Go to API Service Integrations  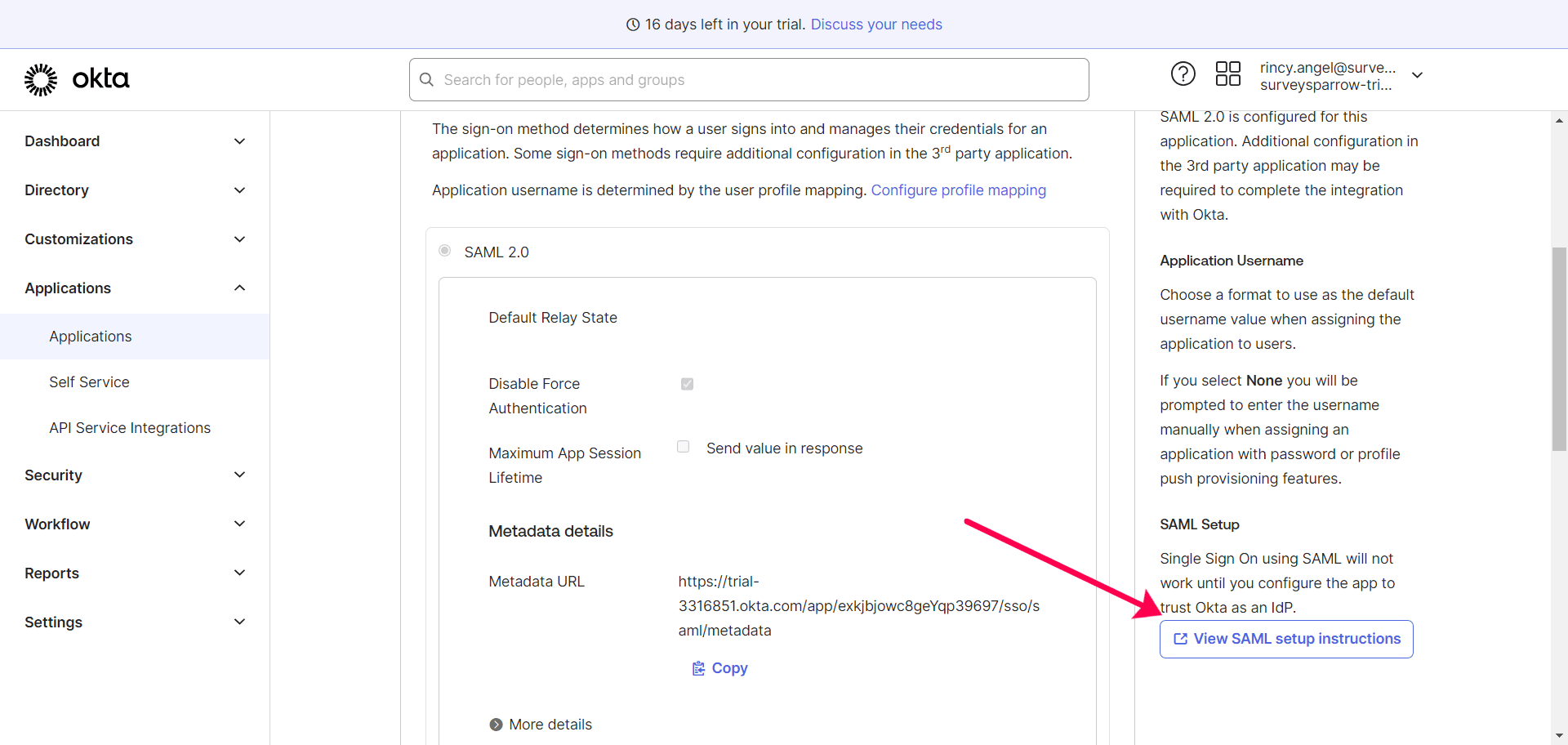pos(130,428)
